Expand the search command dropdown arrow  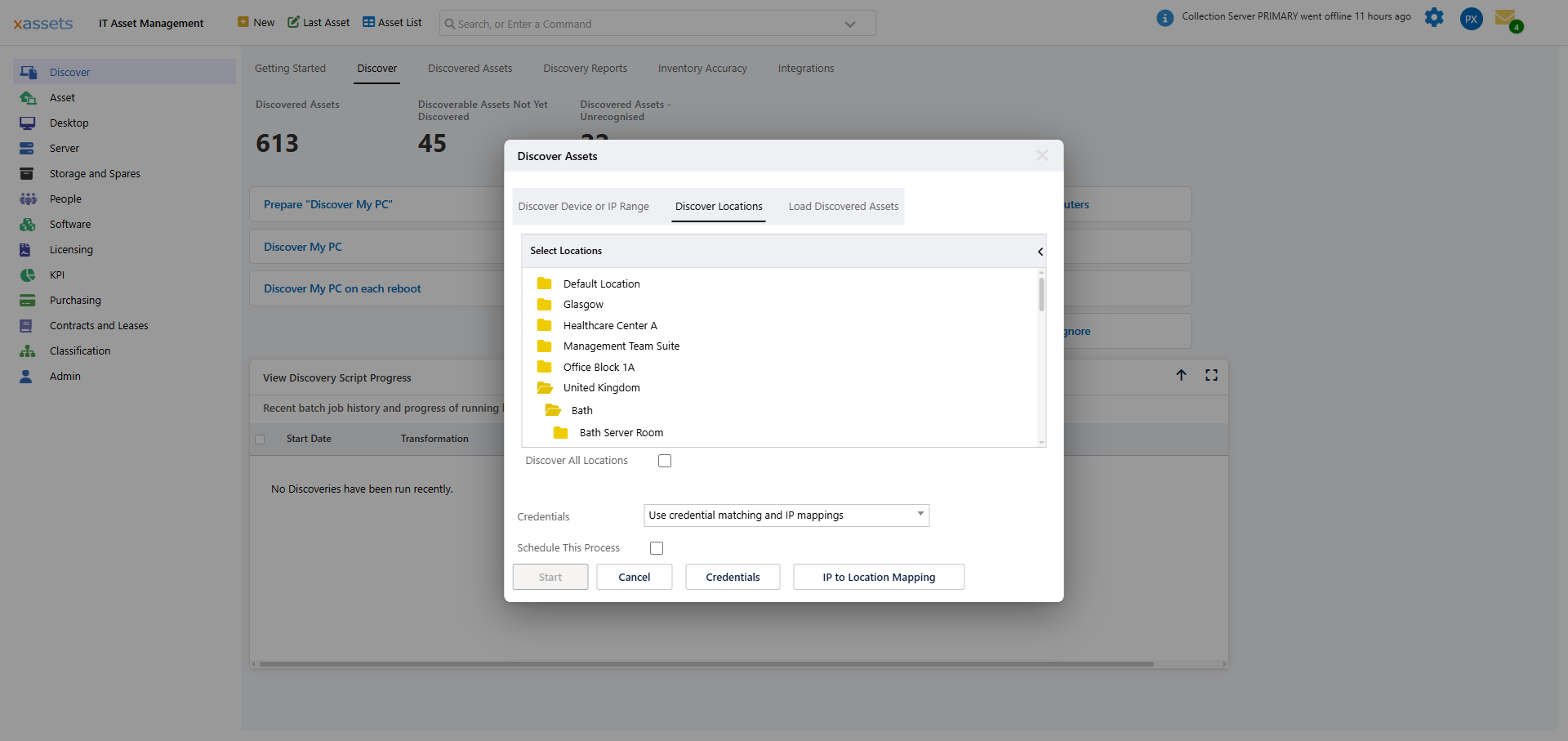click(850, 24)
